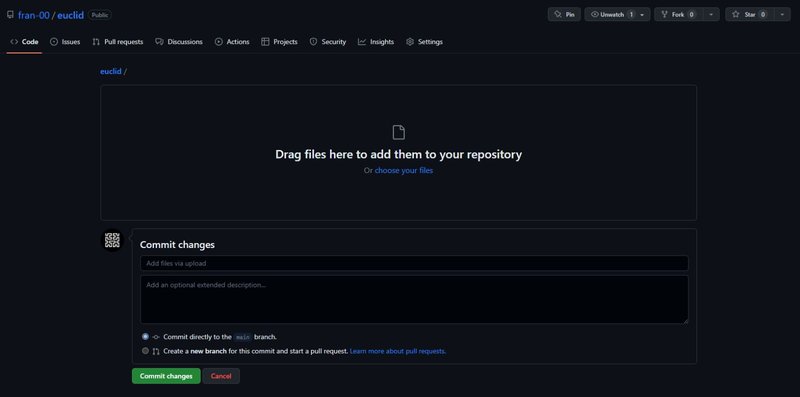This screenshot has width=800, height=397.
Task: Click the file icon in the drop area
Action: point(398,132)
